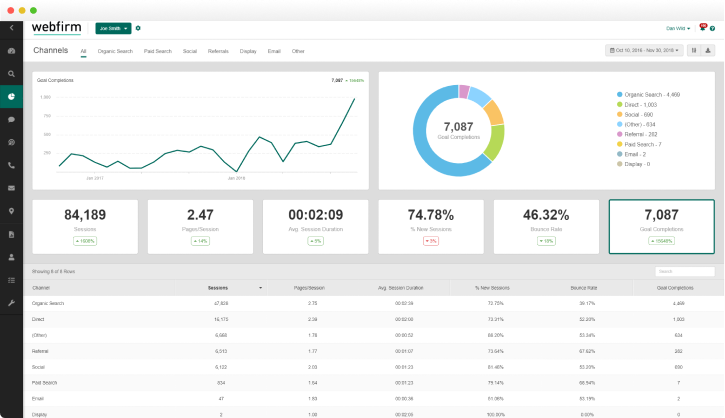Click the donut chart center total 7,087

point(458,127)
